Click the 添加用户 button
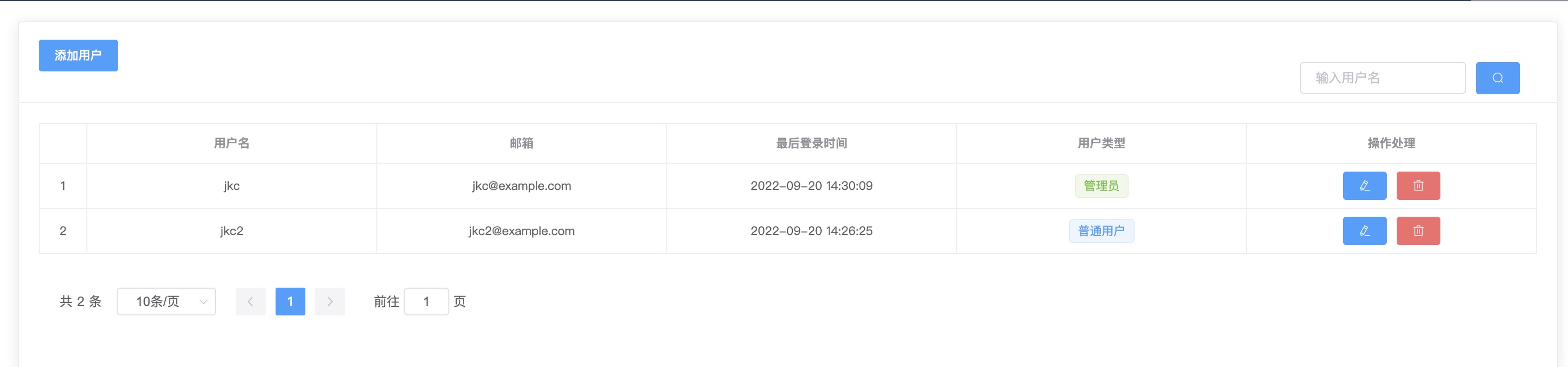 78,55
